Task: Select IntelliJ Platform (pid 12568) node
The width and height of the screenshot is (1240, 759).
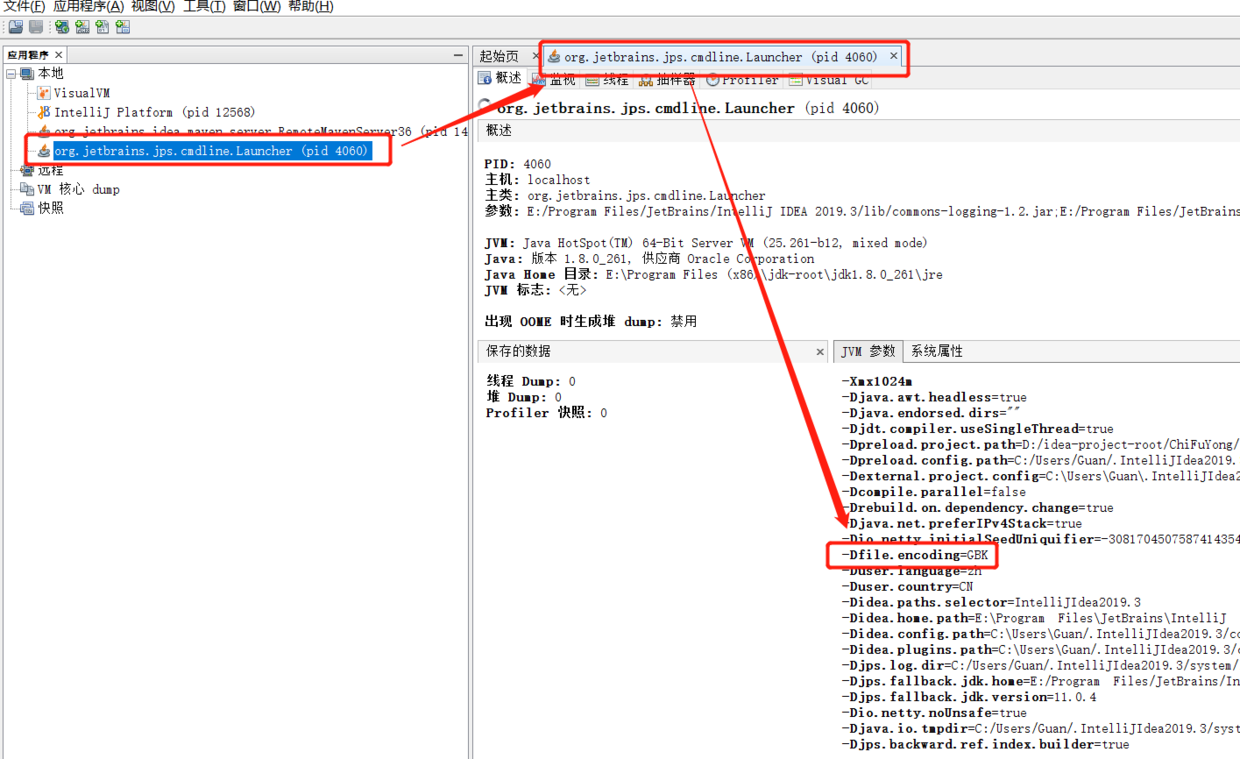Action: [155, 112]
